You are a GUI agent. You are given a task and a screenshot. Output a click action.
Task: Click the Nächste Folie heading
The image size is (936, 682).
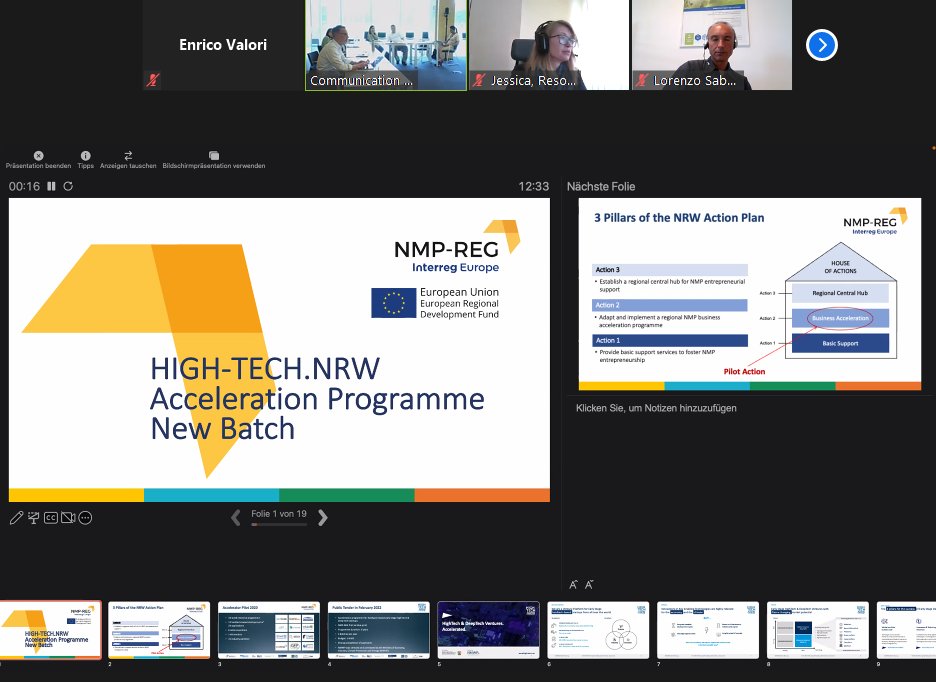click(x=601, y=186)
